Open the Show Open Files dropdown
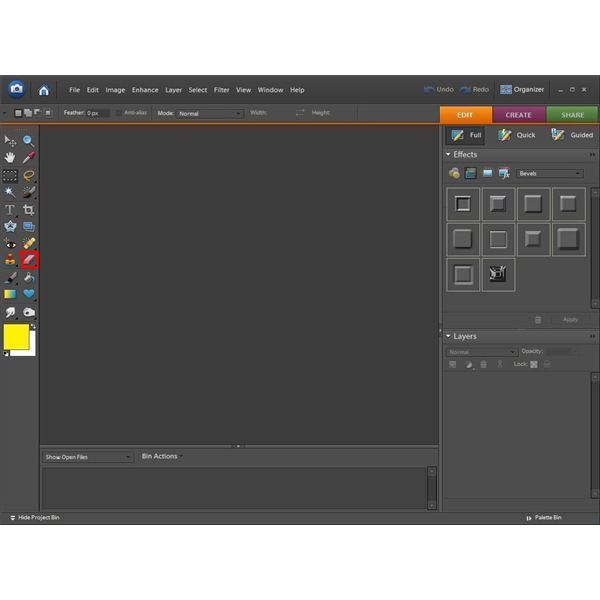Screen dimensions: 600x600 87,457
